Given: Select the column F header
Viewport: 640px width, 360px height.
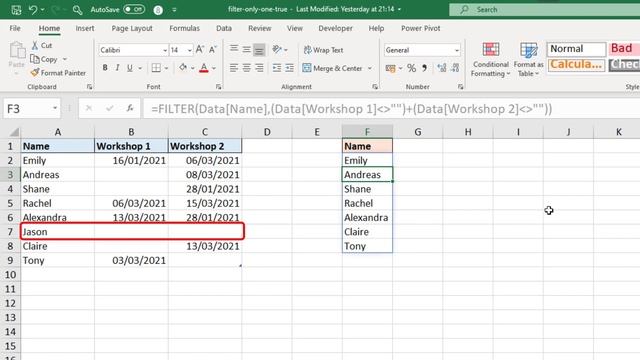Looking at the screenshot, I should tap(367, 132).
